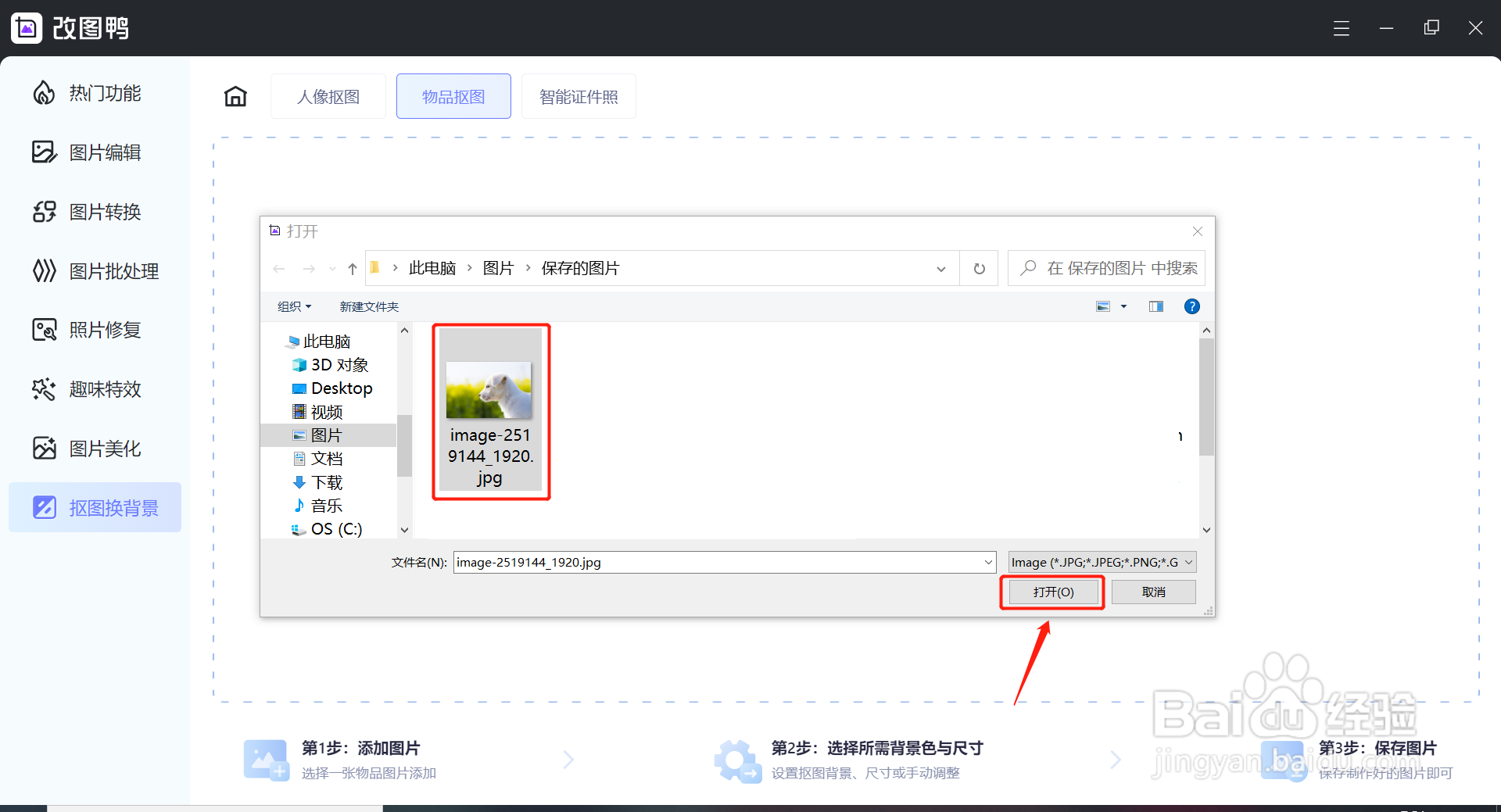Image resolution: width=1501 pixels, height=812 pixels.
Task: Open the Image file type filter dropdown
Action: point(1102,562)
